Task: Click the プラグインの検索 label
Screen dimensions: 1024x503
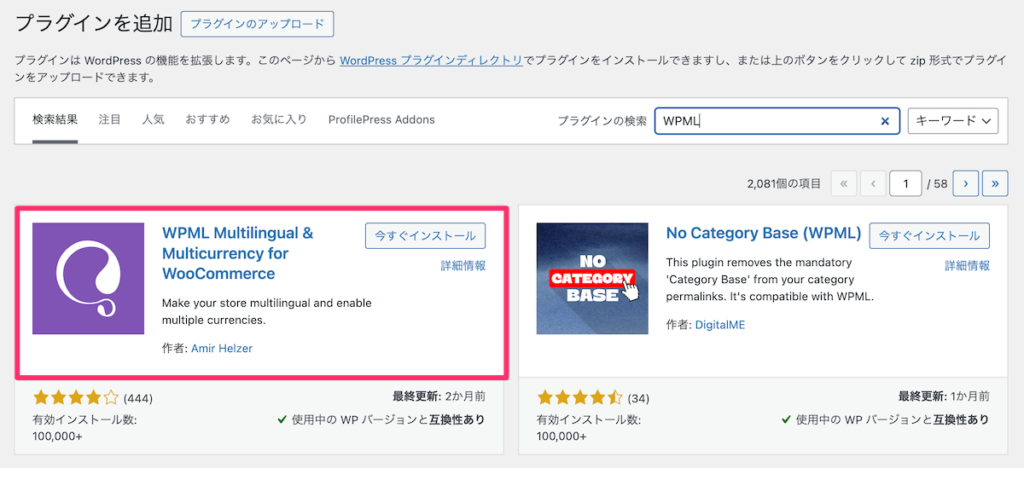Action: point(602,121)
